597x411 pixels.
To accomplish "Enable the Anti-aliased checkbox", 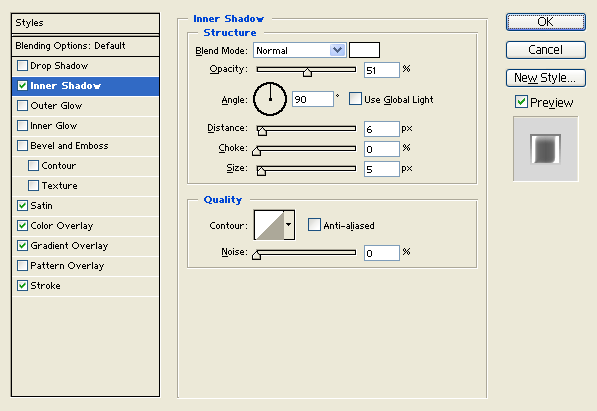I will click(314, 225).
